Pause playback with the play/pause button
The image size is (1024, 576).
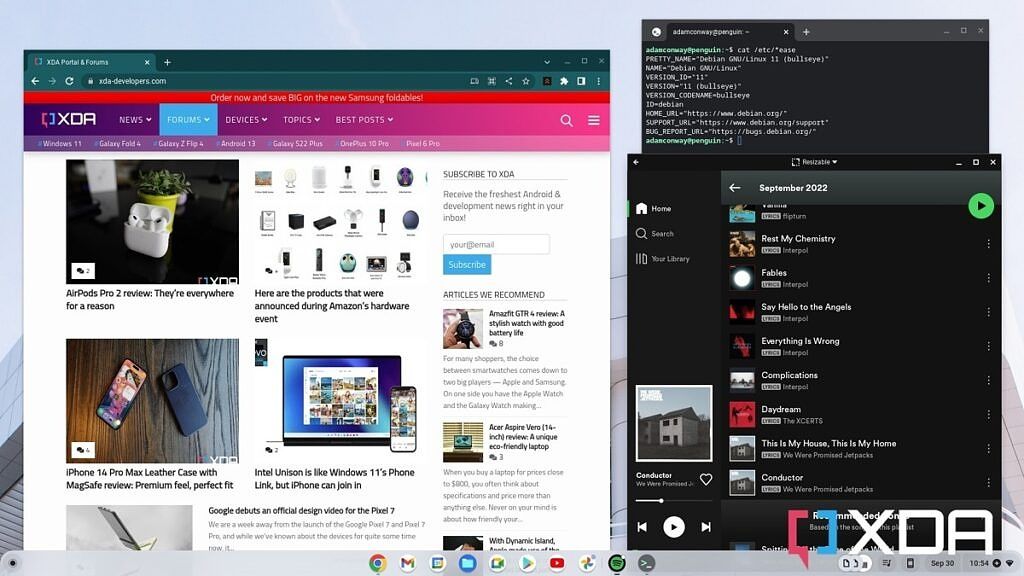[x=674, y=527]
